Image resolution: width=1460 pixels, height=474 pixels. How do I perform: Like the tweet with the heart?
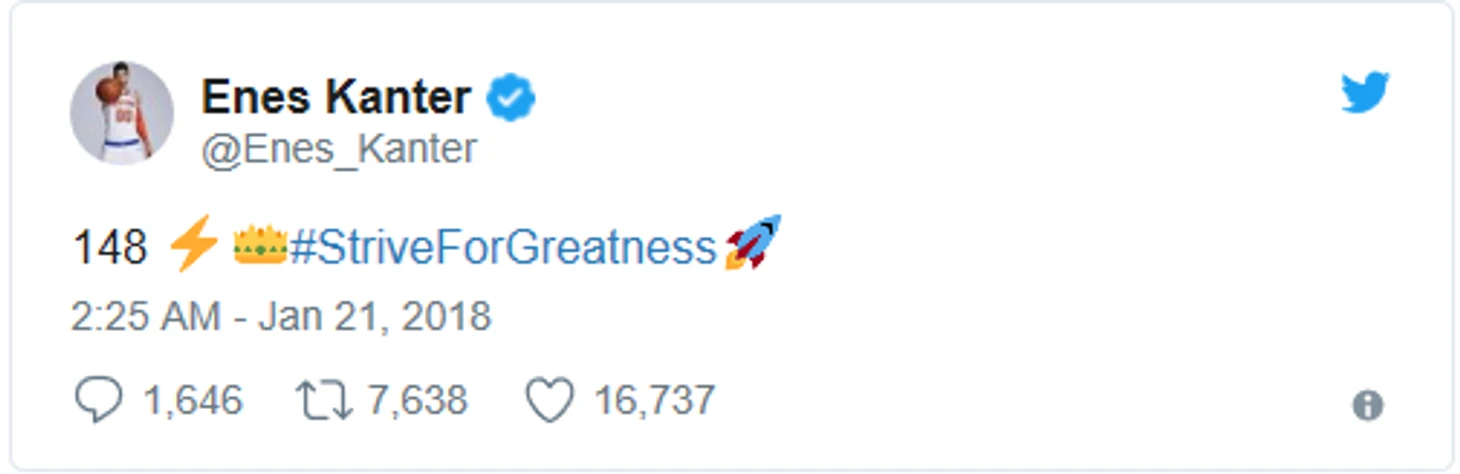click(550, 400)
